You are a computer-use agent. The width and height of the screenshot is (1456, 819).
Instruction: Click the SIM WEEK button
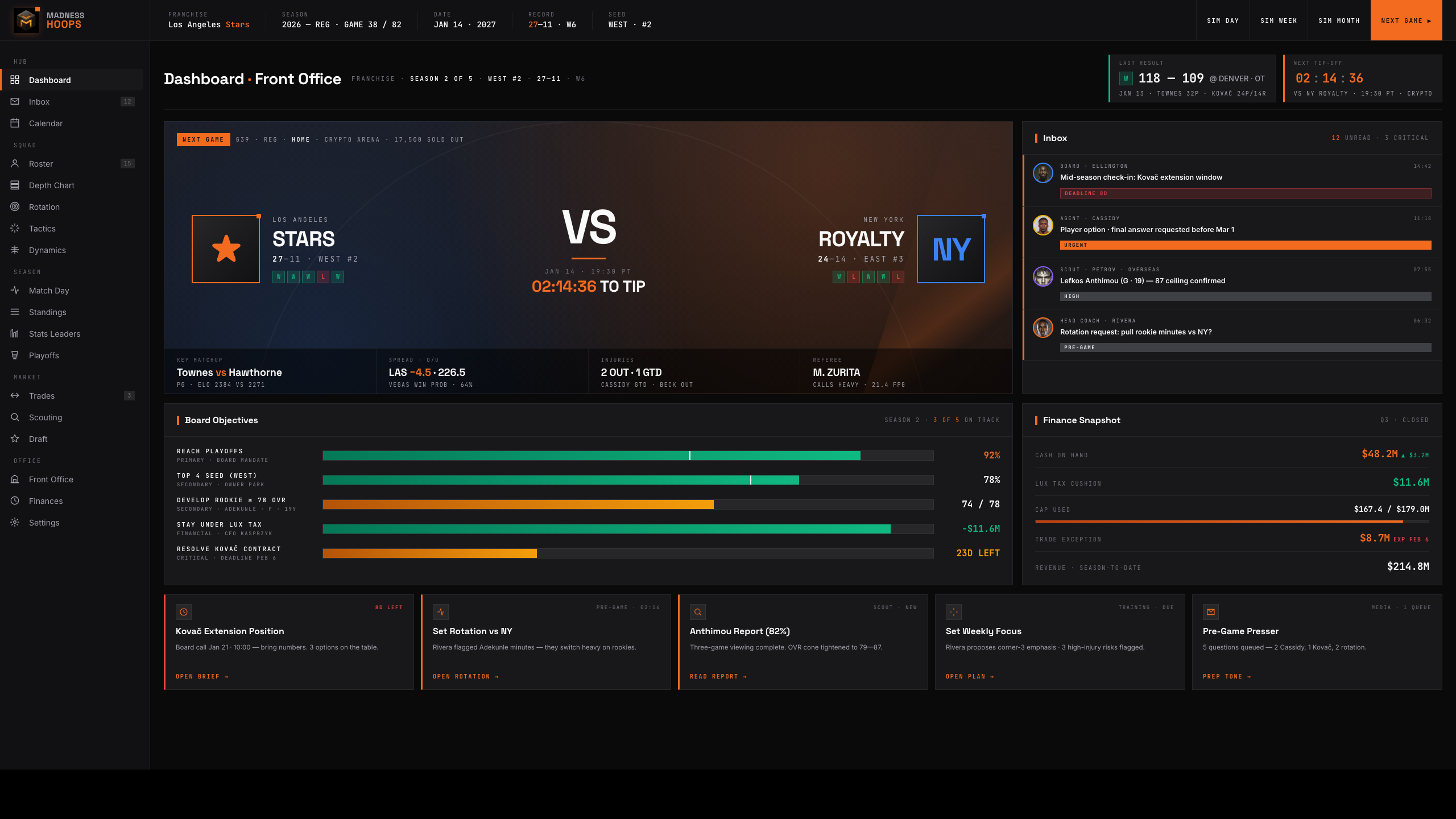coord(1279,20)
